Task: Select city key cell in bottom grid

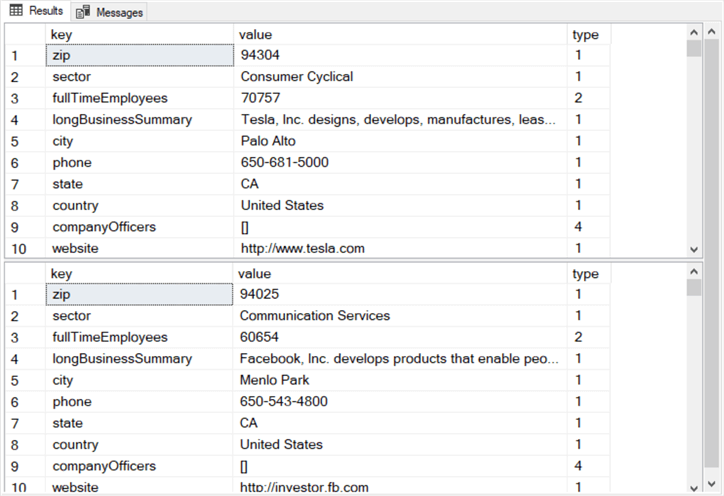Action: pos(139,380)
